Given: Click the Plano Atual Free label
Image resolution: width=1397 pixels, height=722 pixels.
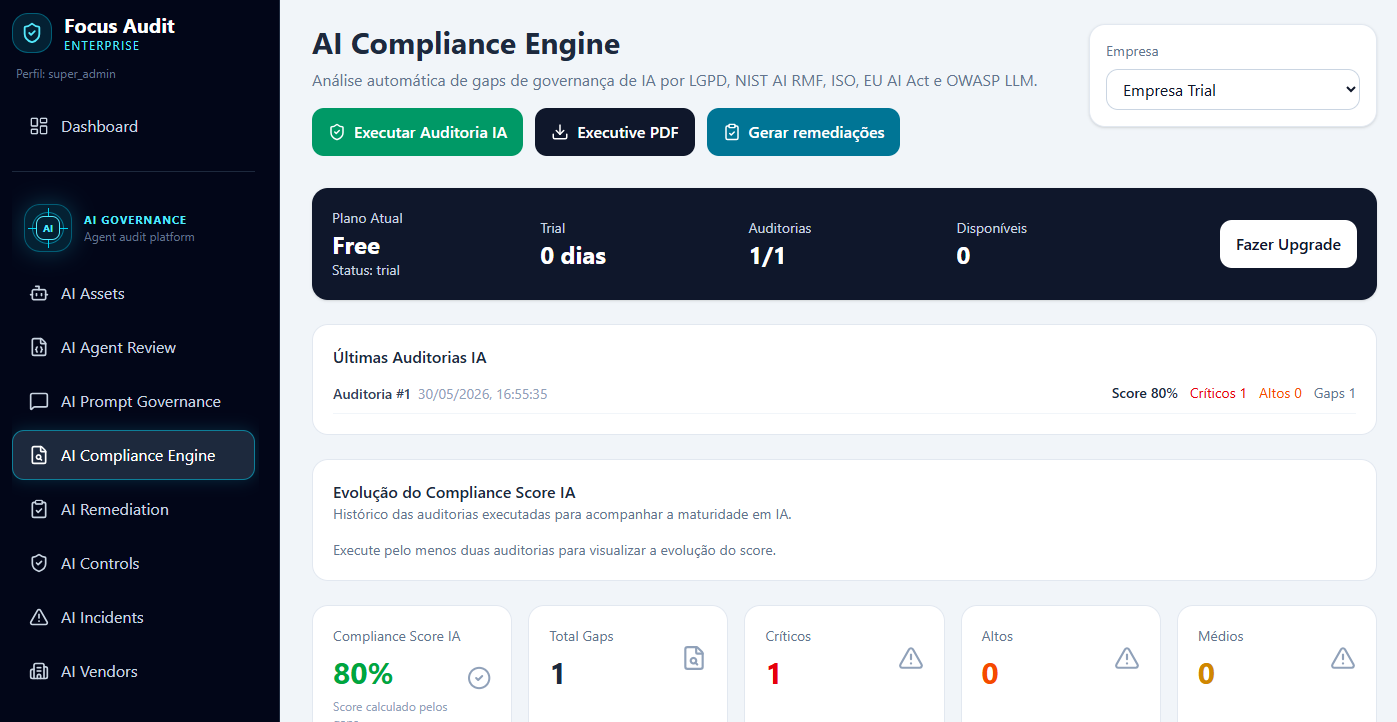Looking at the screenshot, I should click(356, 246).
